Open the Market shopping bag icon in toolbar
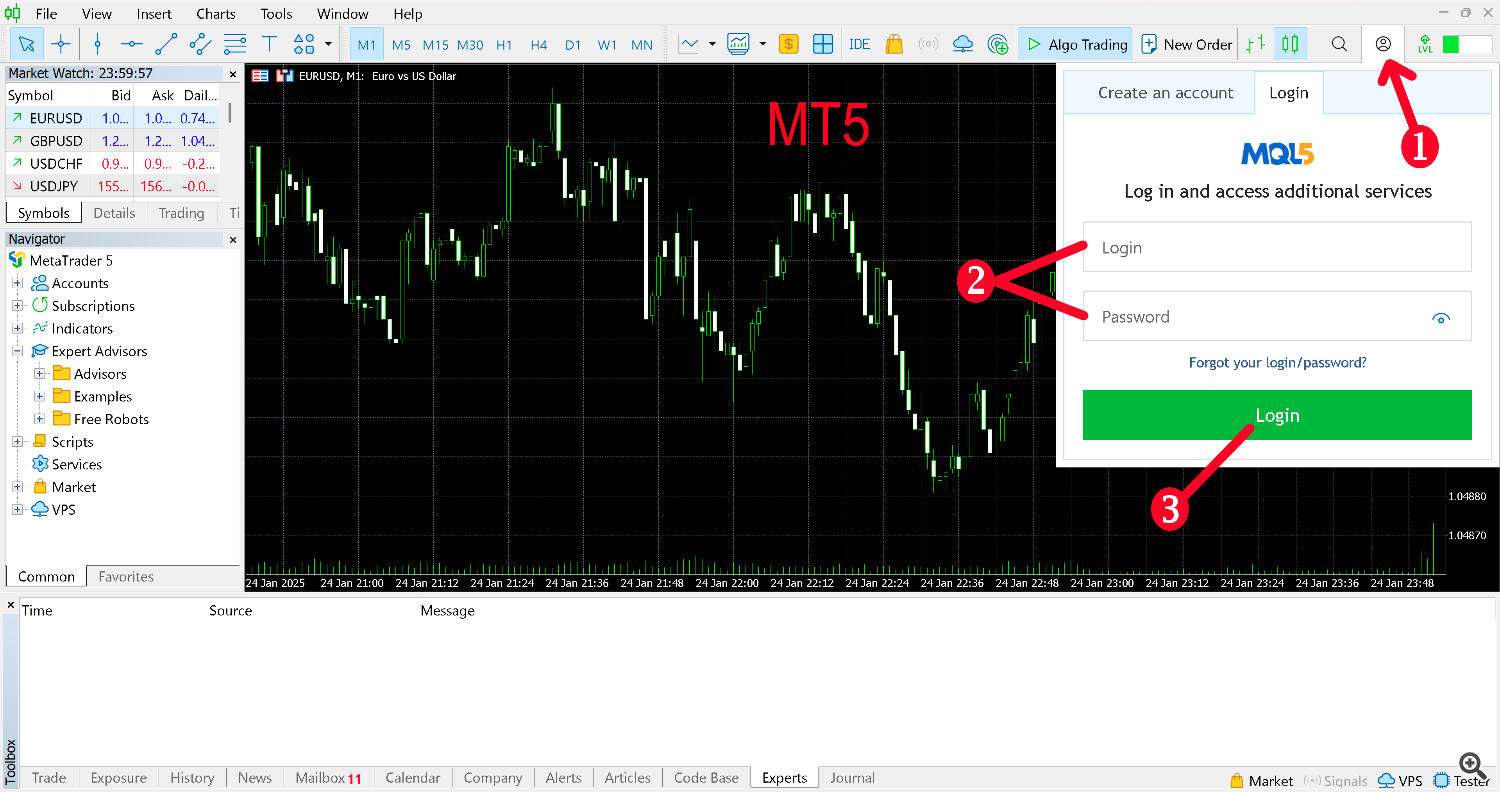 (894, 44)
